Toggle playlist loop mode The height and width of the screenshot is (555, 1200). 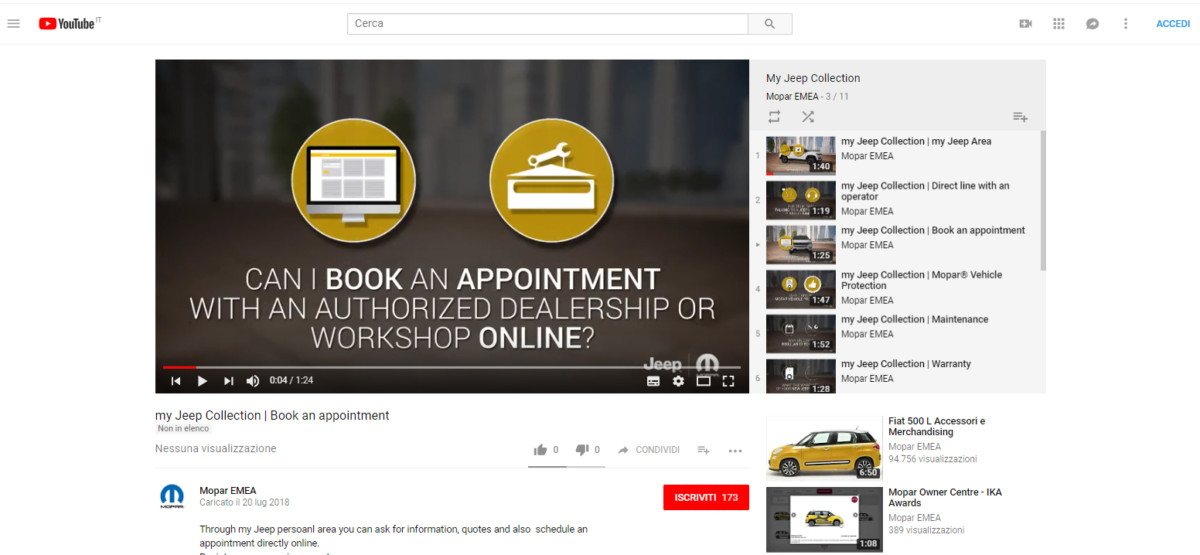coord(774,117)
